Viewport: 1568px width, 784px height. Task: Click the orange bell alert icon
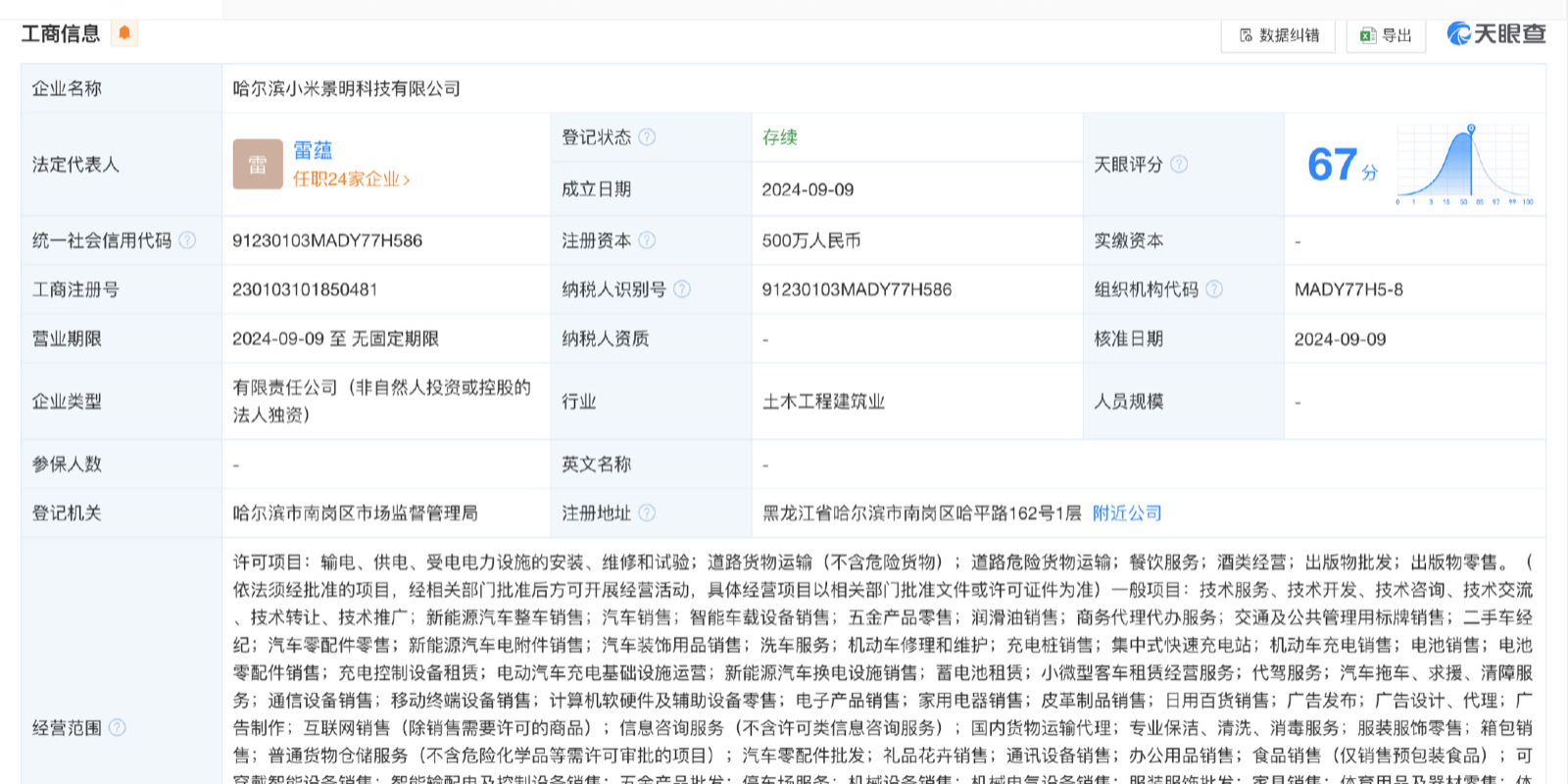[x=124, y=33]
